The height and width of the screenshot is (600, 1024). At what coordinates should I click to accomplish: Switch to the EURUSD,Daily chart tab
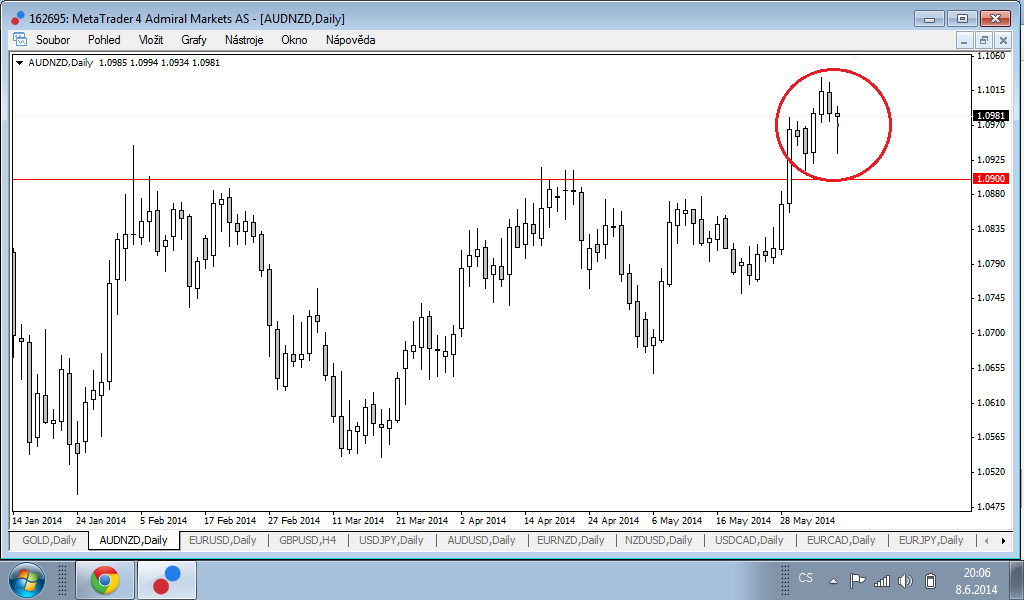pos(223,540)
